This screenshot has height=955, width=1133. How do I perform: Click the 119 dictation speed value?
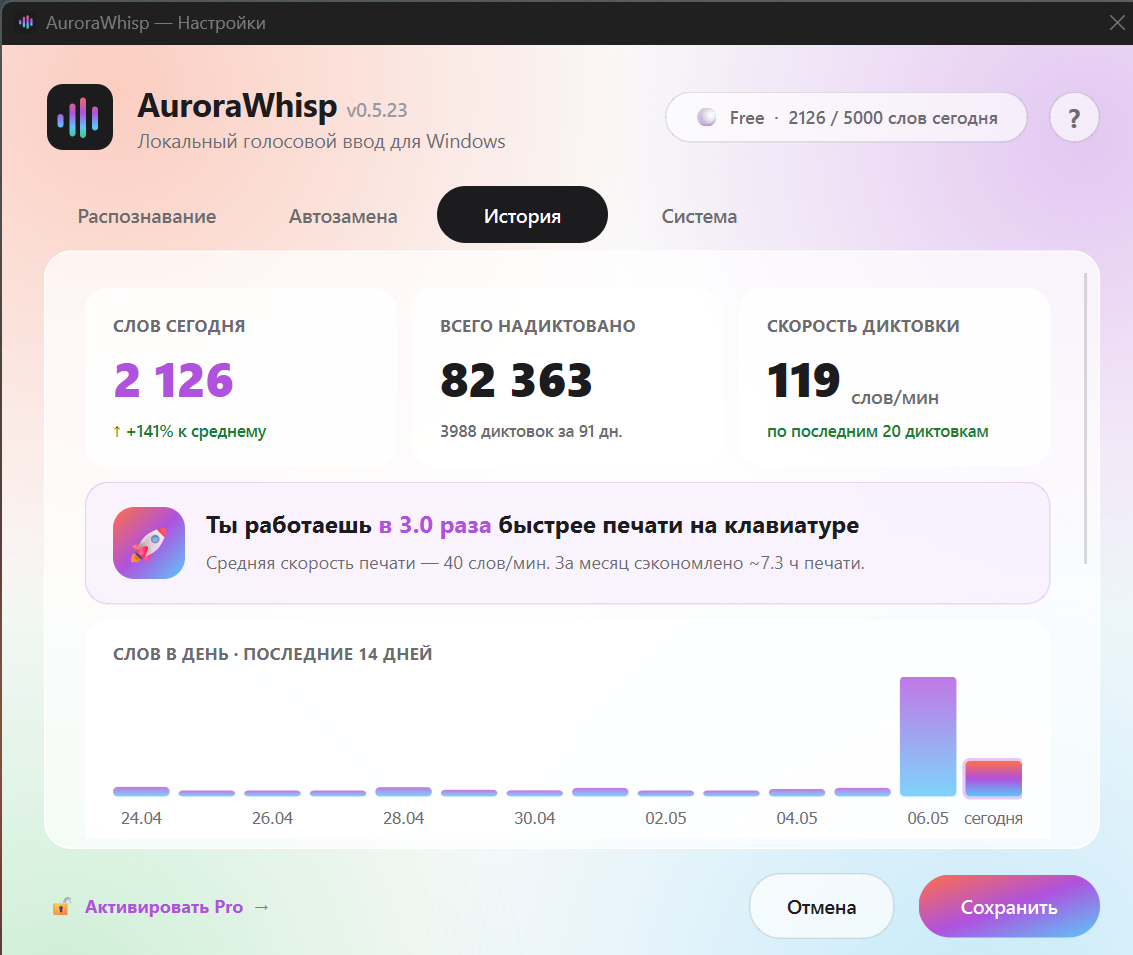(804, 380)
